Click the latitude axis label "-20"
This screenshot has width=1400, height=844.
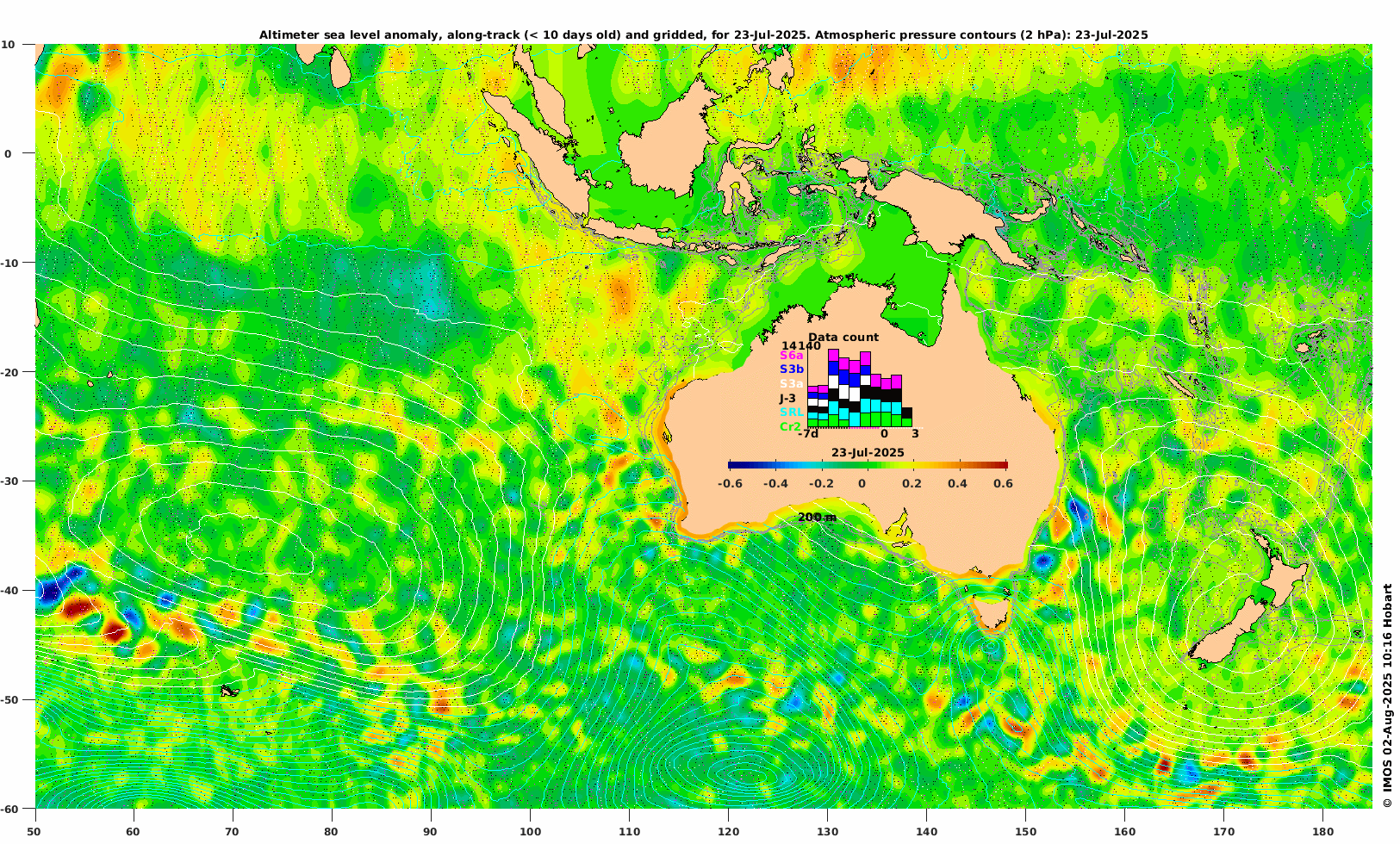[8, 372]
